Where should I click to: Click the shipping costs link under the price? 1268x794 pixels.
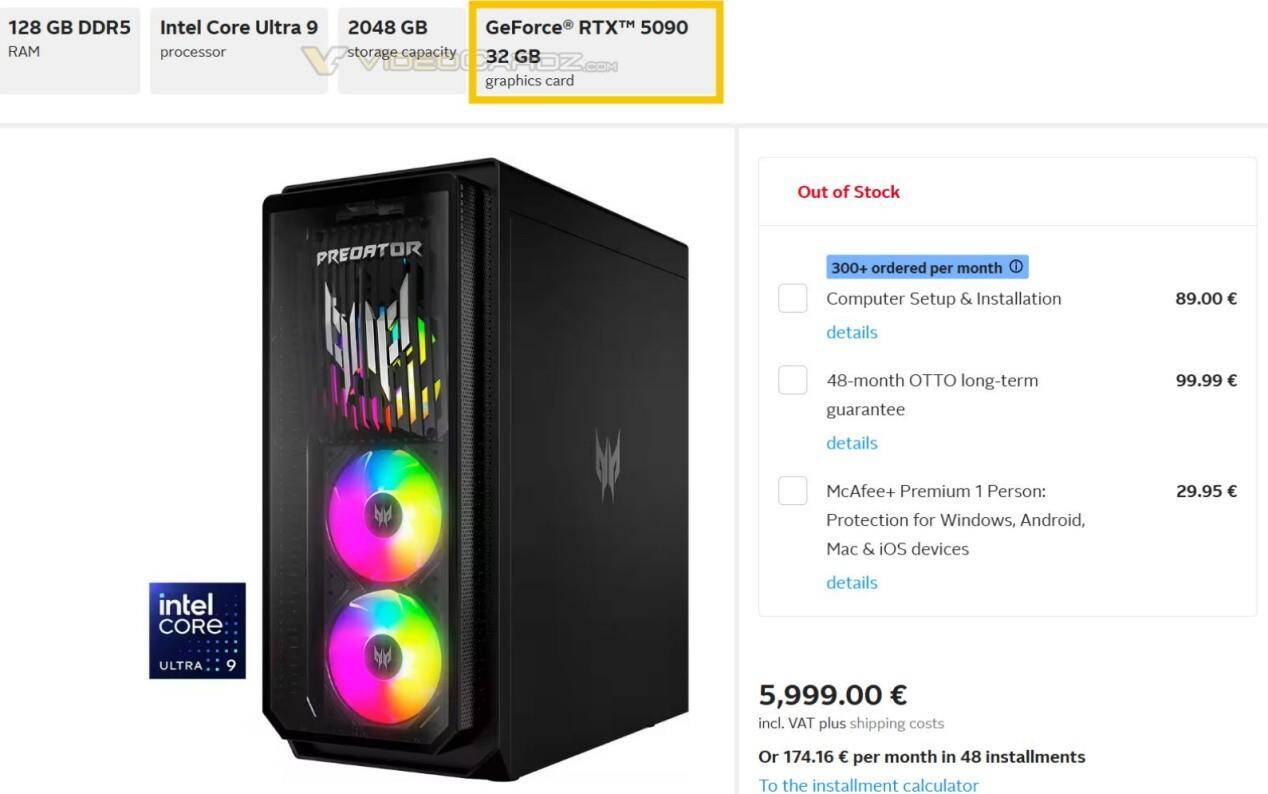tap(897, 723)
